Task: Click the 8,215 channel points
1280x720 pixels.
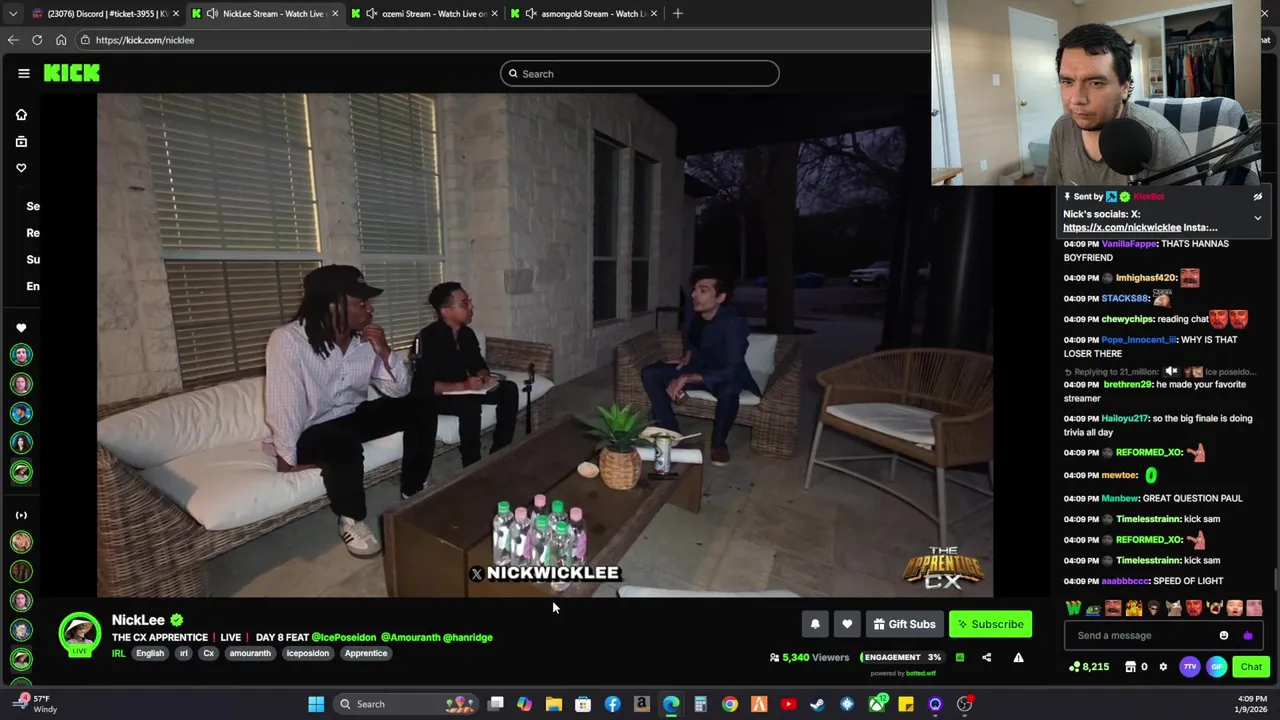Action: point(1089,667)
